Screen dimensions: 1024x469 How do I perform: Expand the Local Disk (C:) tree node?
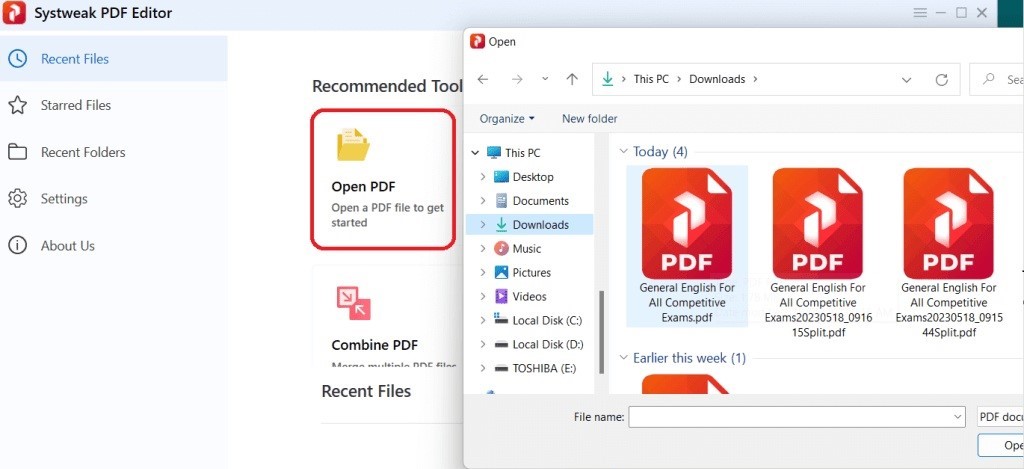[483, 321]
